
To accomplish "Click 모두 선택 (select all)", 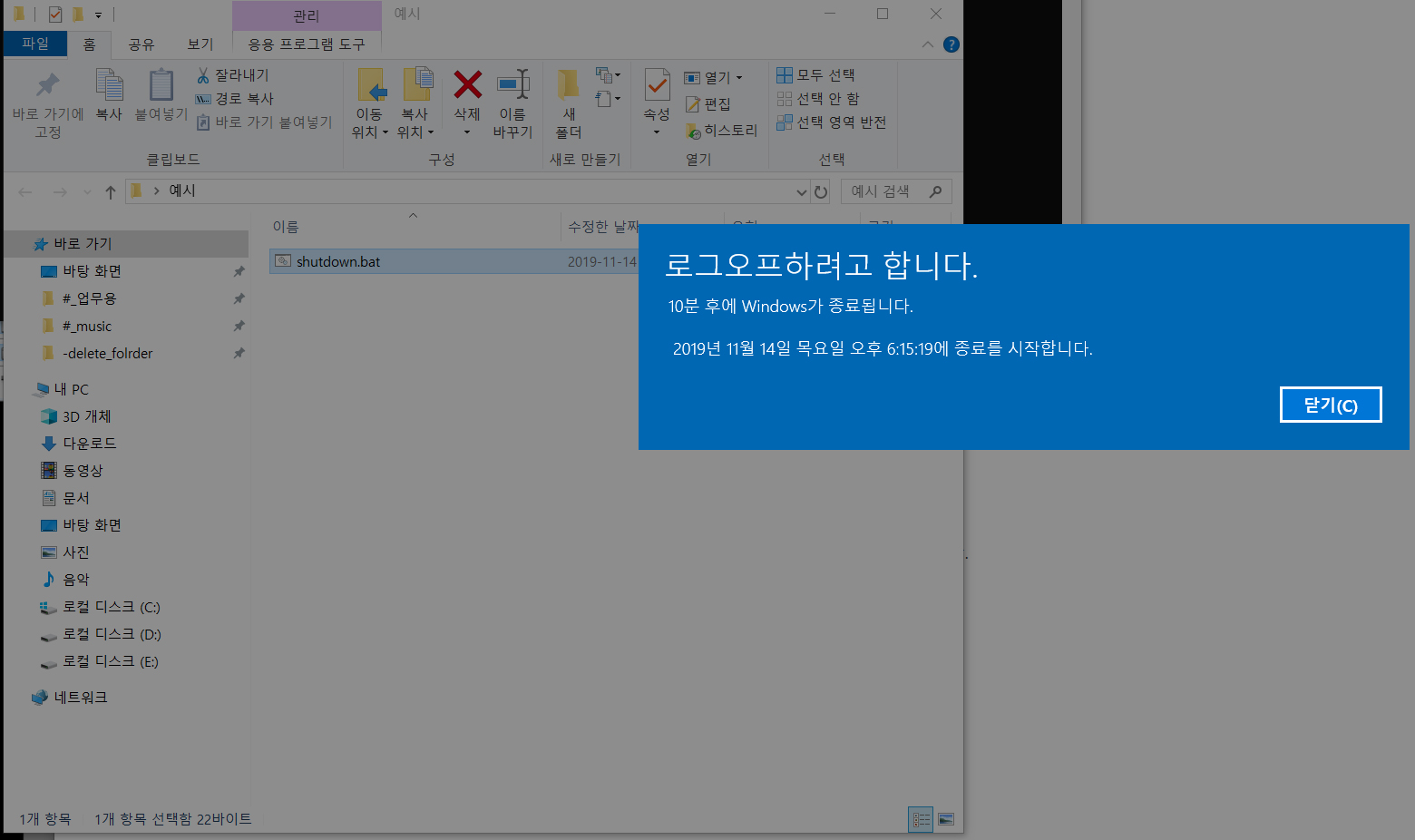I will (x=815, y=74).
